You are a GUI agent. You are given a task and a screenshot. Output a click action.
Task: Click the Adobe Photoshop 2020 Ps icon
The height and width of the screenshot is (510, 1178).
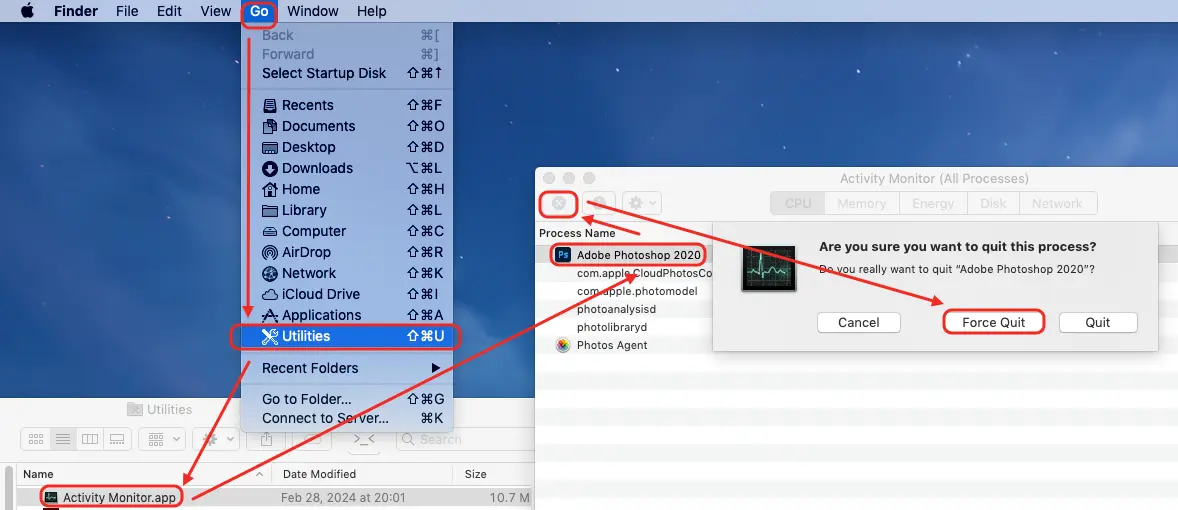[563, 255]
